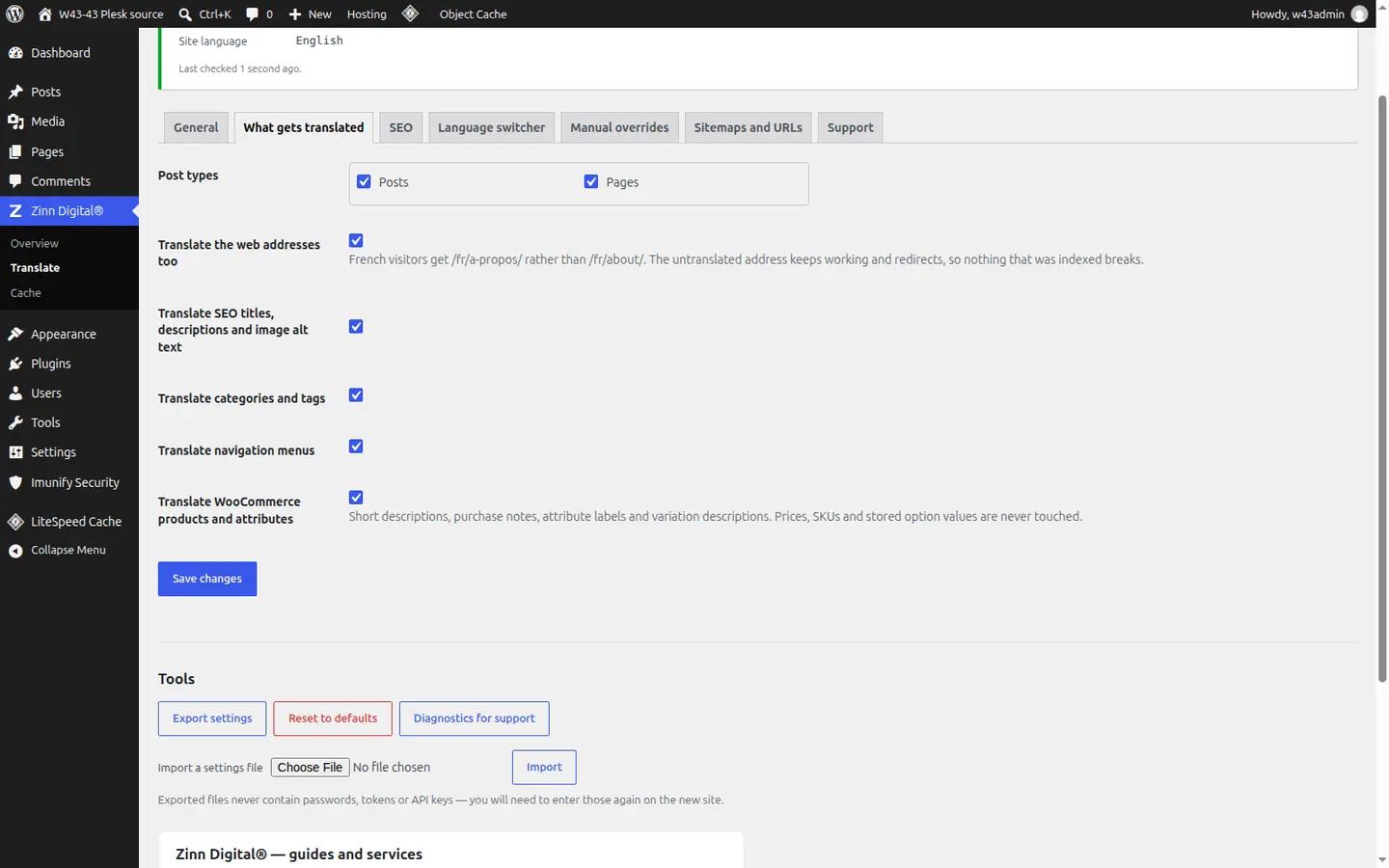The image size is (1389, 868).
Task: Click the Save changes button
Action: (207, 579)
